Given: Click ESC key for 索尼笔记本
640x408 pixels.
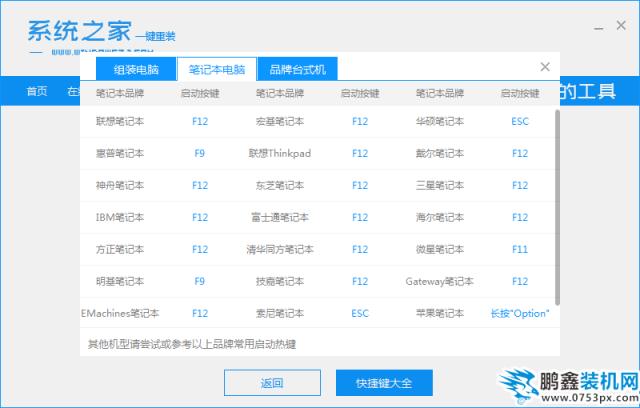Looking at the screenshot, I should (x=360, y=313).
